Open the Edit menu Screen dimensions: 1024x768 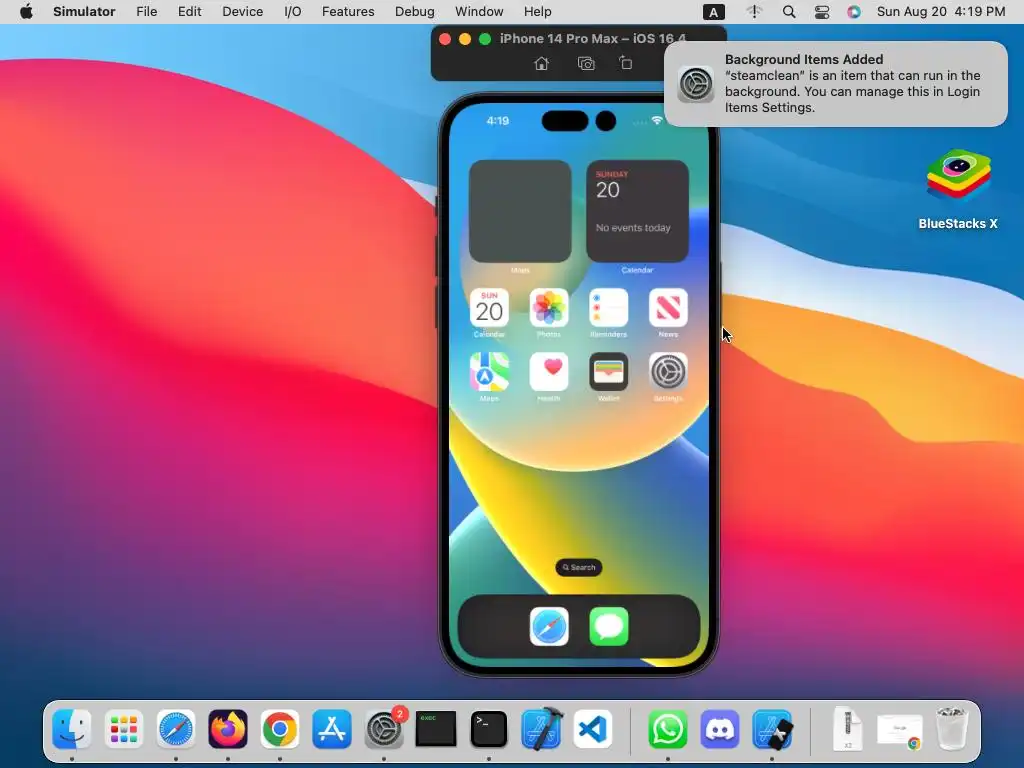click(189, 12)
